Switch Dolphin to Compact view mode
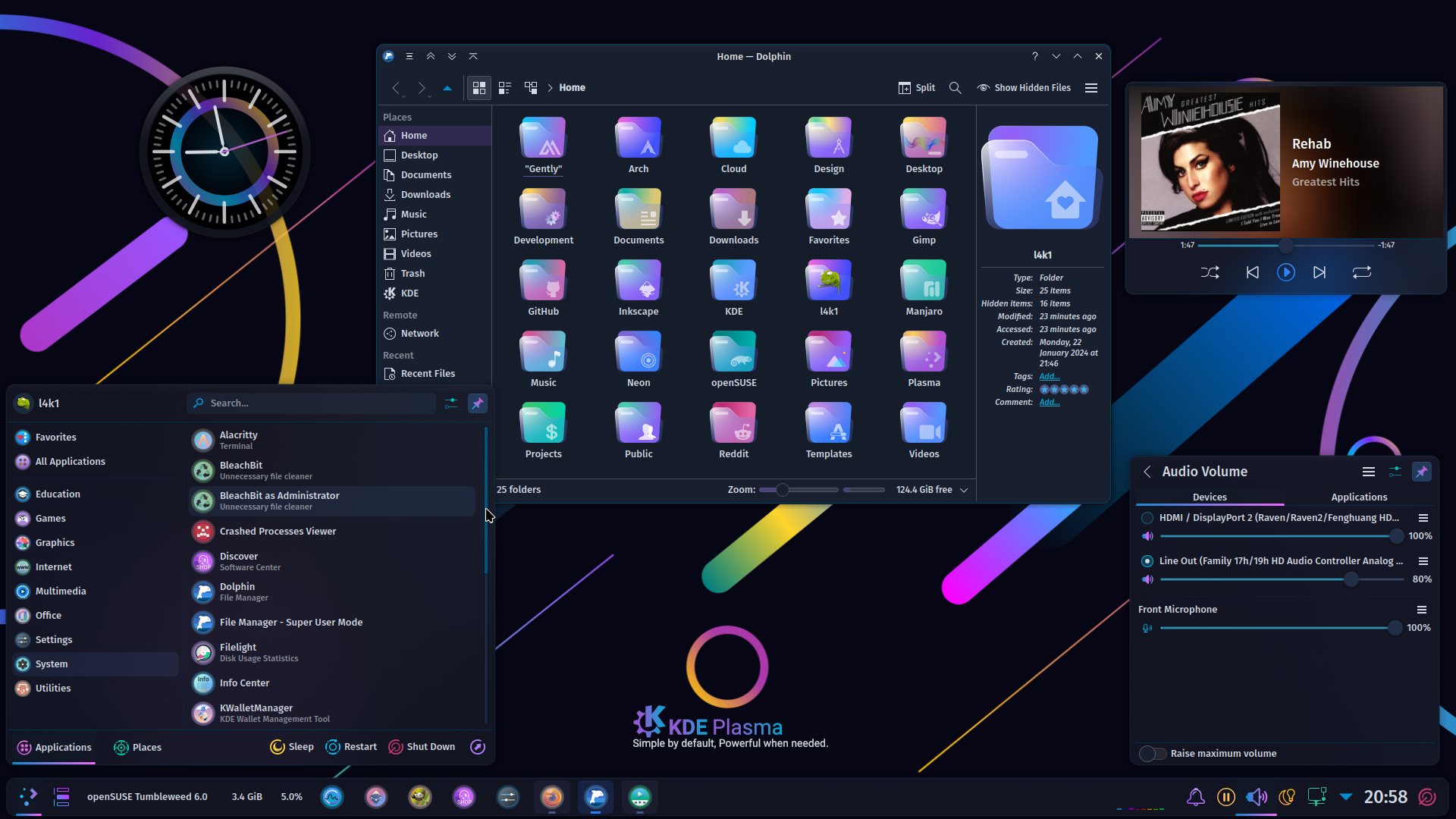 pos(505,88)
